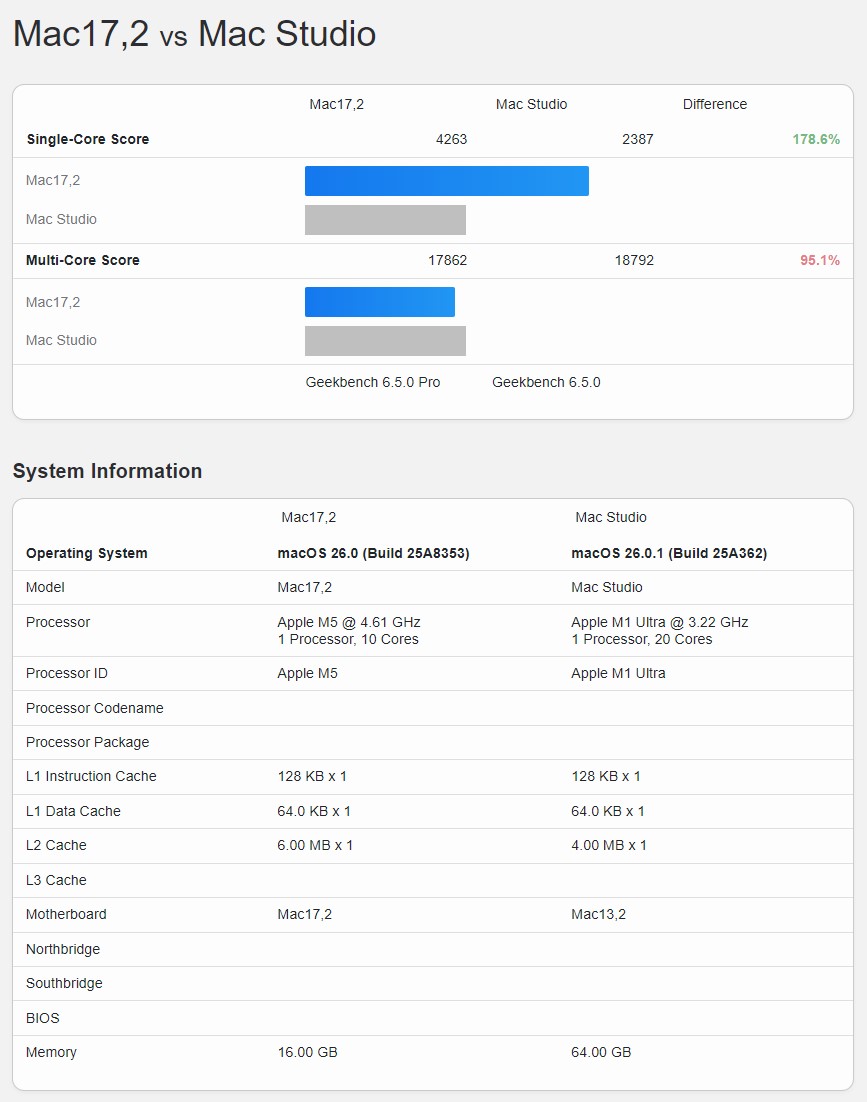Viewport: 867px width, 1102px height.
Task: Select the macOS 26.0 (Build 25A8353) text
Action: 373,553
